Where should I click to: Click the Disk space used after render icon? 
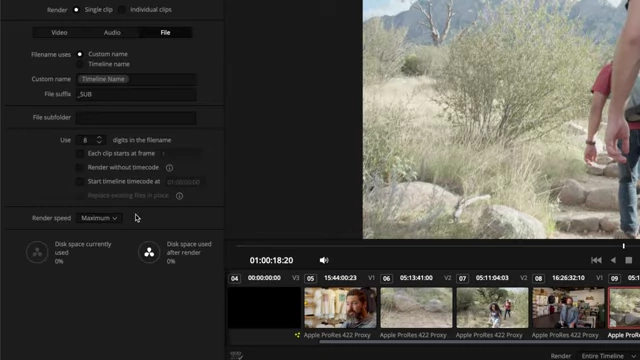[149, 252]
